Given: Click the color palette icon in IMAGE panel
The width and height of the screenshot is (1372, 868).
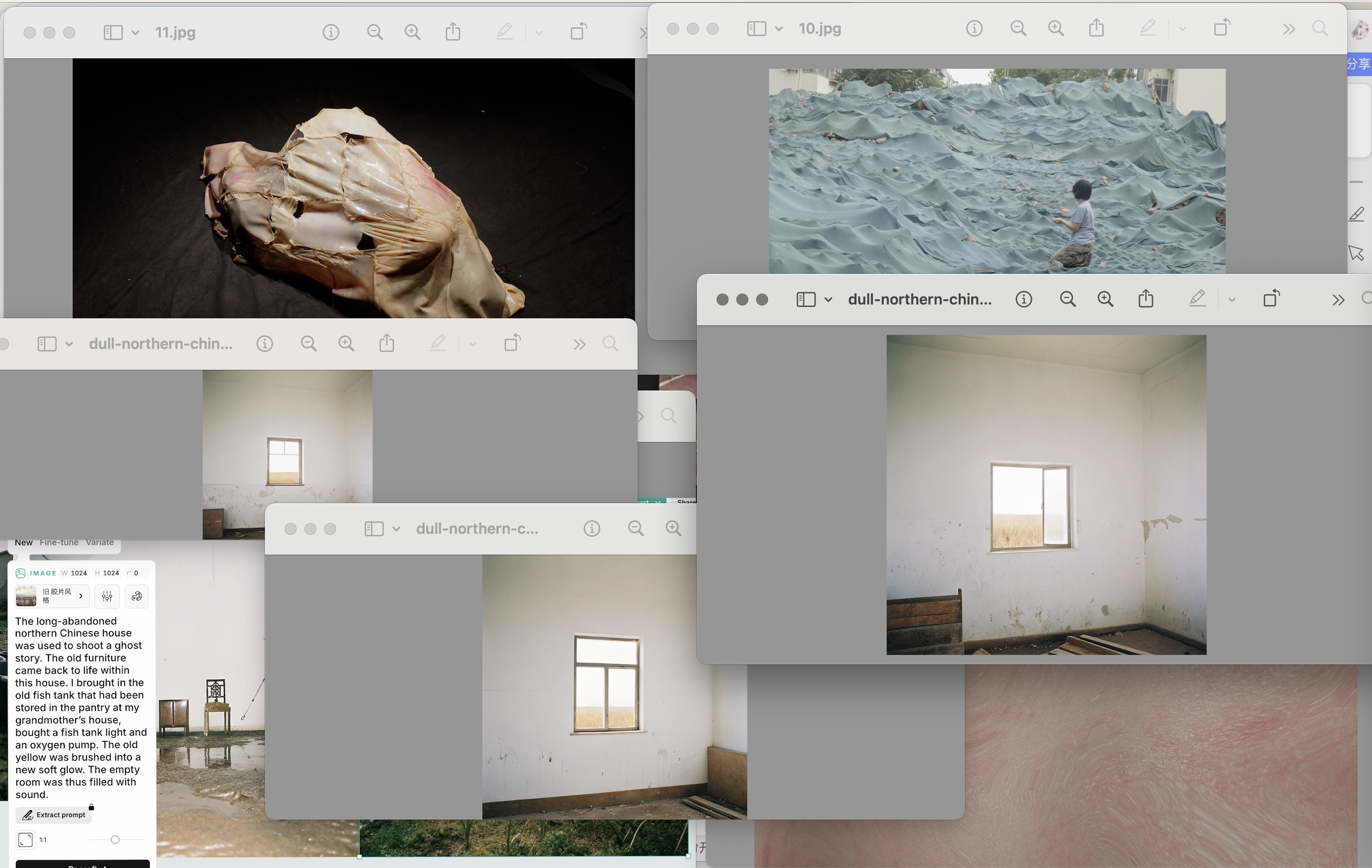Looking at the screenshot, I should click(x=137, y=596).
